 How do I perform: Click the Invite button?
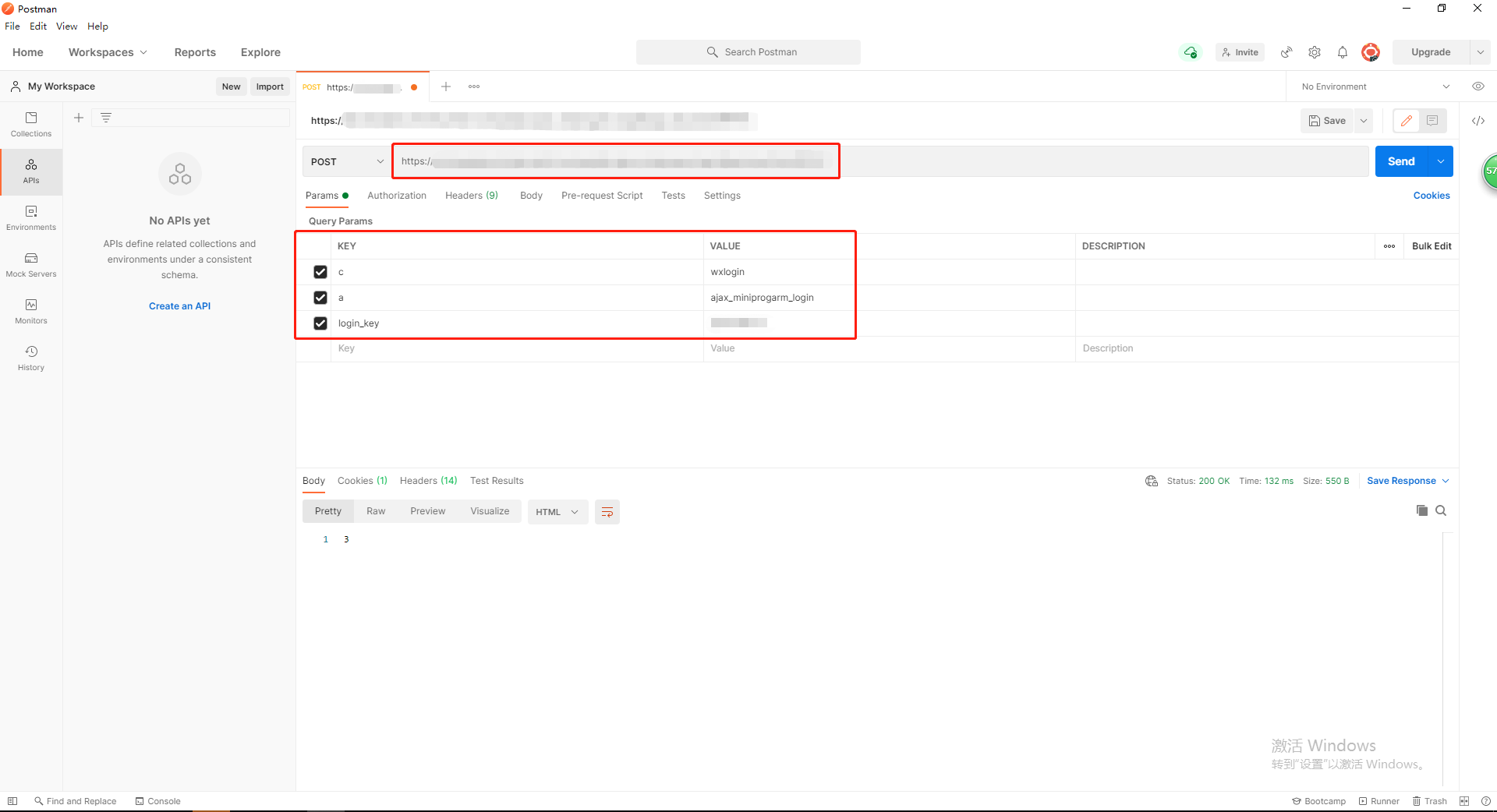[x=1240, y=52]
